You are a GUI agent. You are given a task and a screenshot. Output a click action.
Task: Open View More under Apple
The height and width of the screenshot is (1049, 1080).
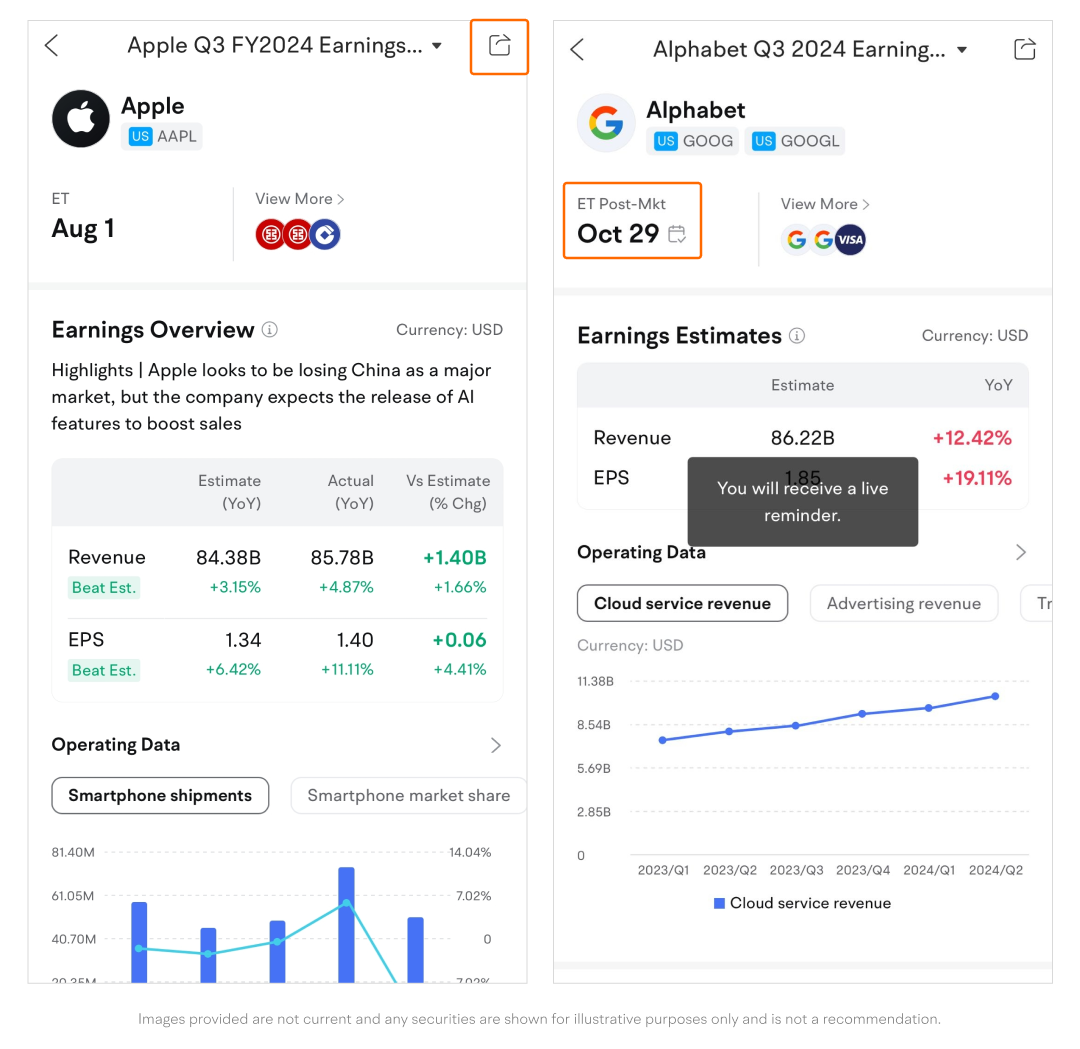(x=299, y=199)
